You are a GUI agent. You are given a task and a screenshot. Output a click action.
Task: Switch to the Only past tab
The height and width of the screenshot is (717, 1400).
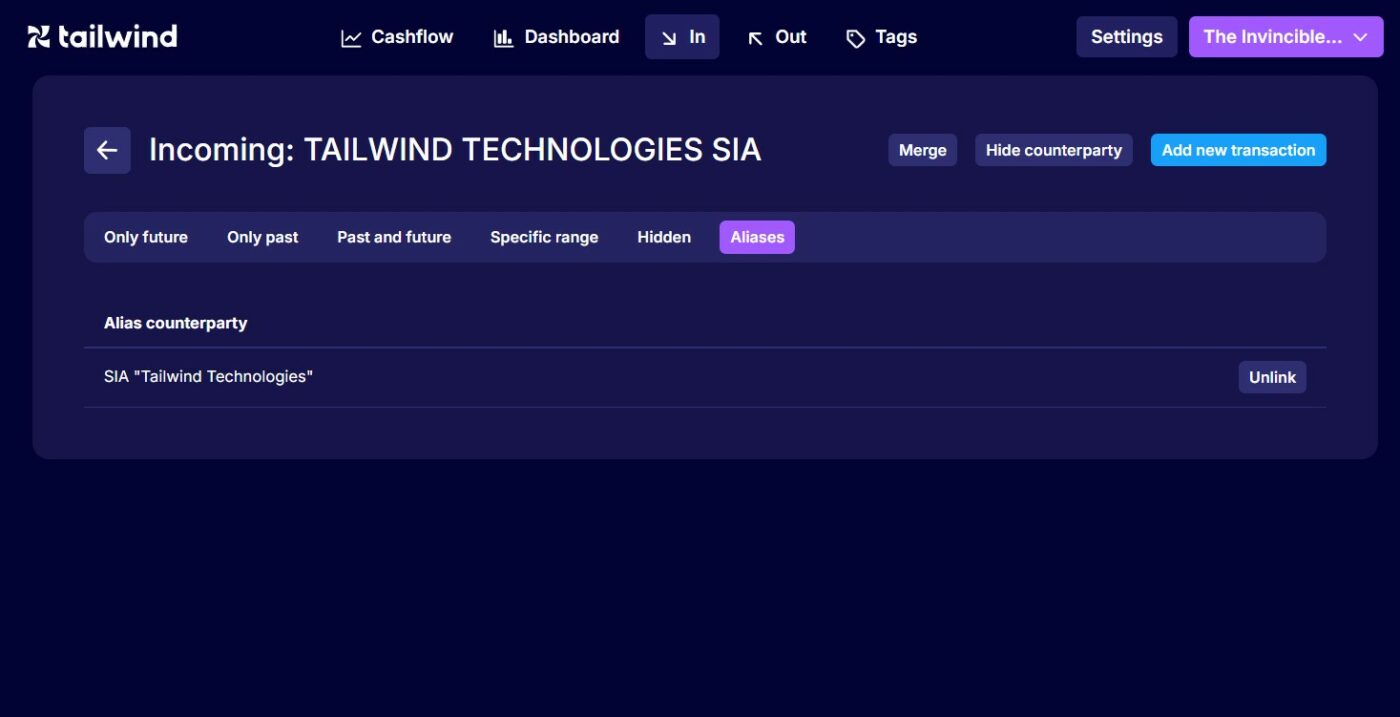click(x=263, y=237)
